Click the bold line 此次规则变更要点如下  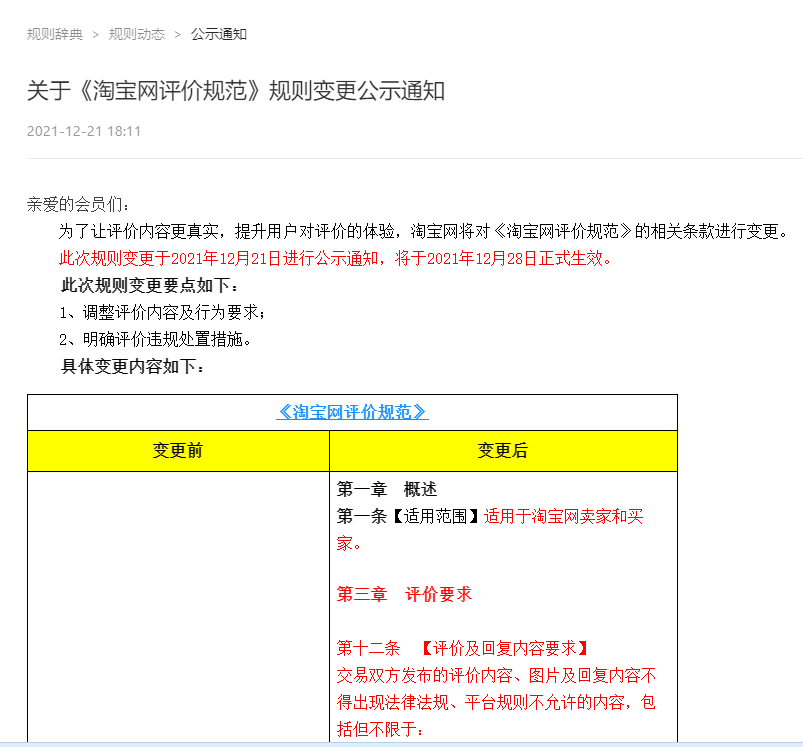click(x=150, y=285)
